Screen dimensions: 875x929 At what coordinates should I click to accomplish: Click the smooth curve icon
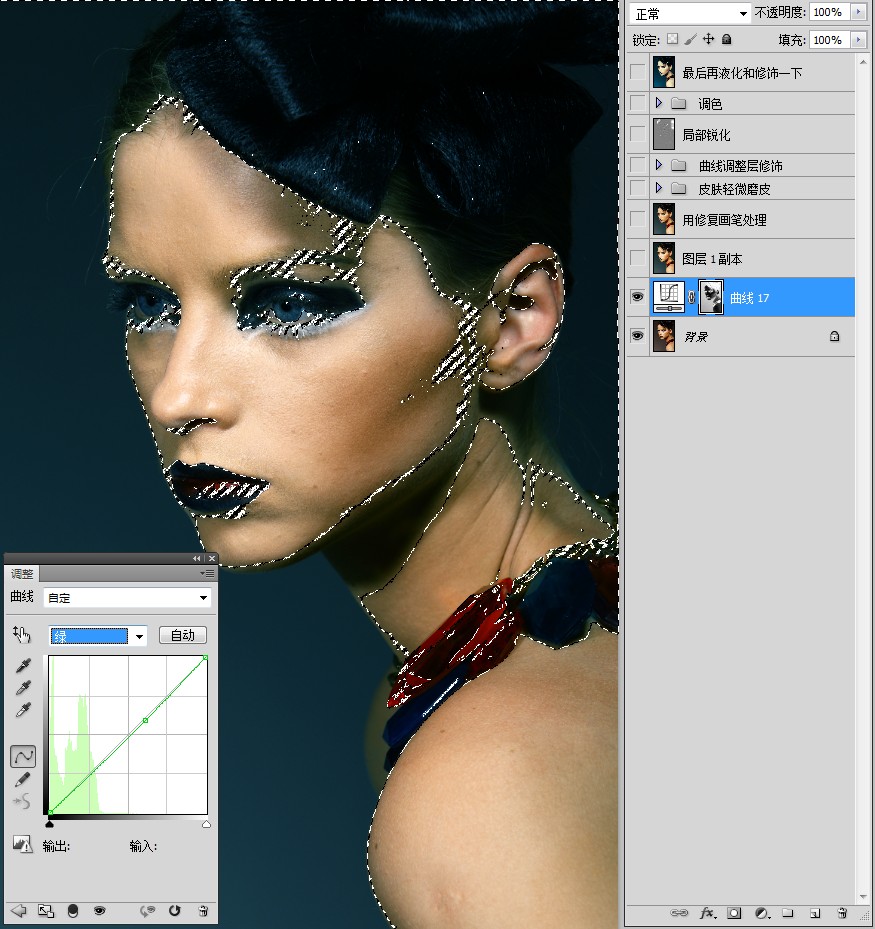point(22,802)
